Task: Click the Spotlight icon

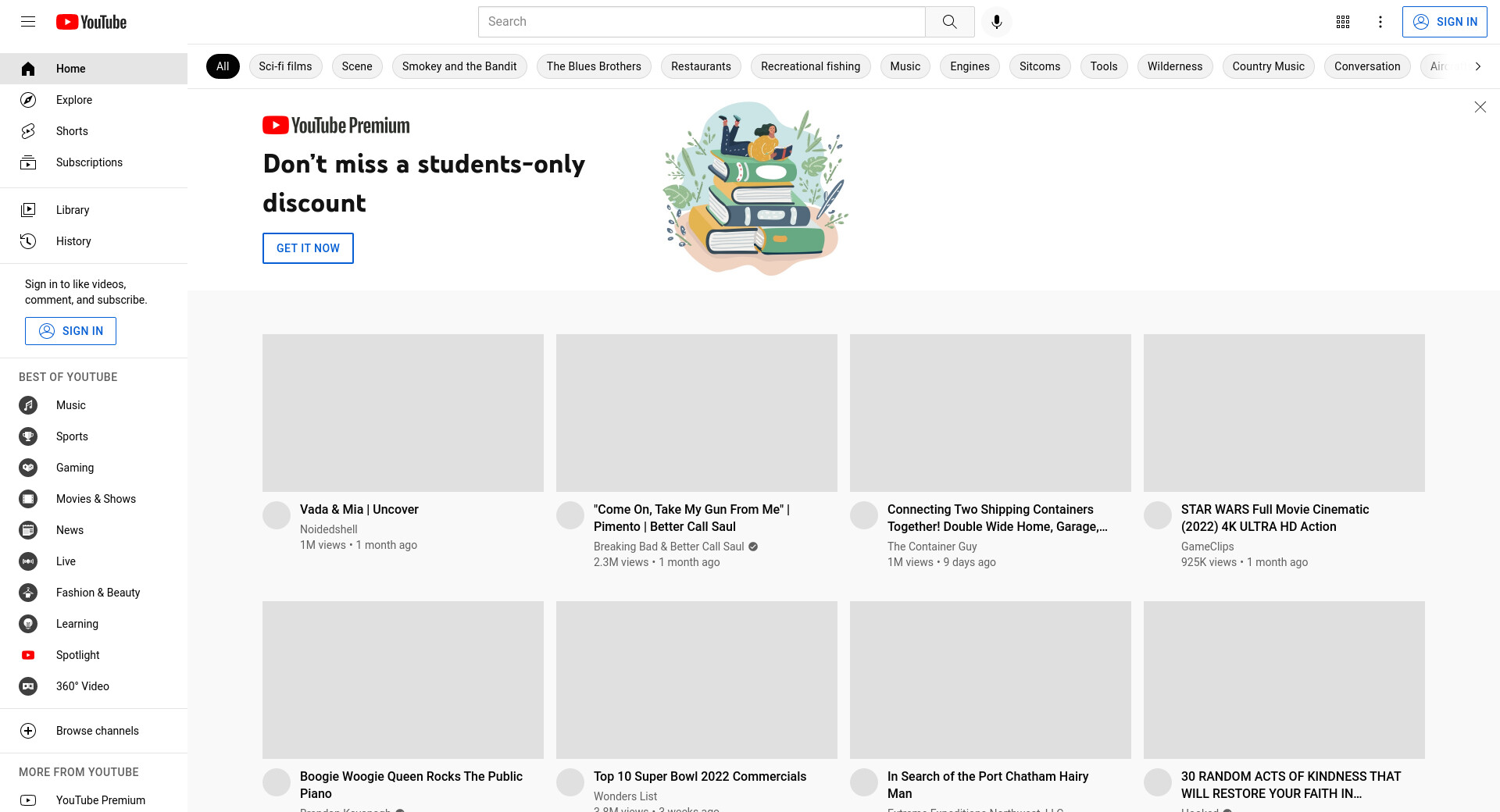Action: [x=28, y=655]
